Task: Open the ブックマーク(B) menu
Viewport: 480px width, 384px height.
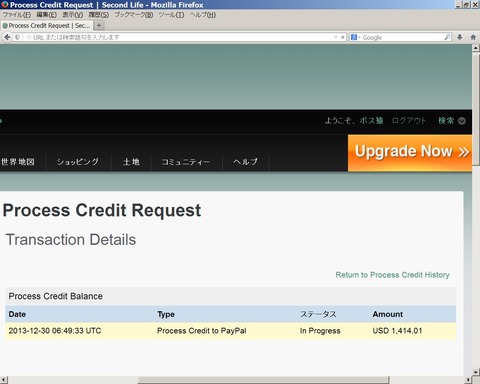Action: tap(134, 15)
